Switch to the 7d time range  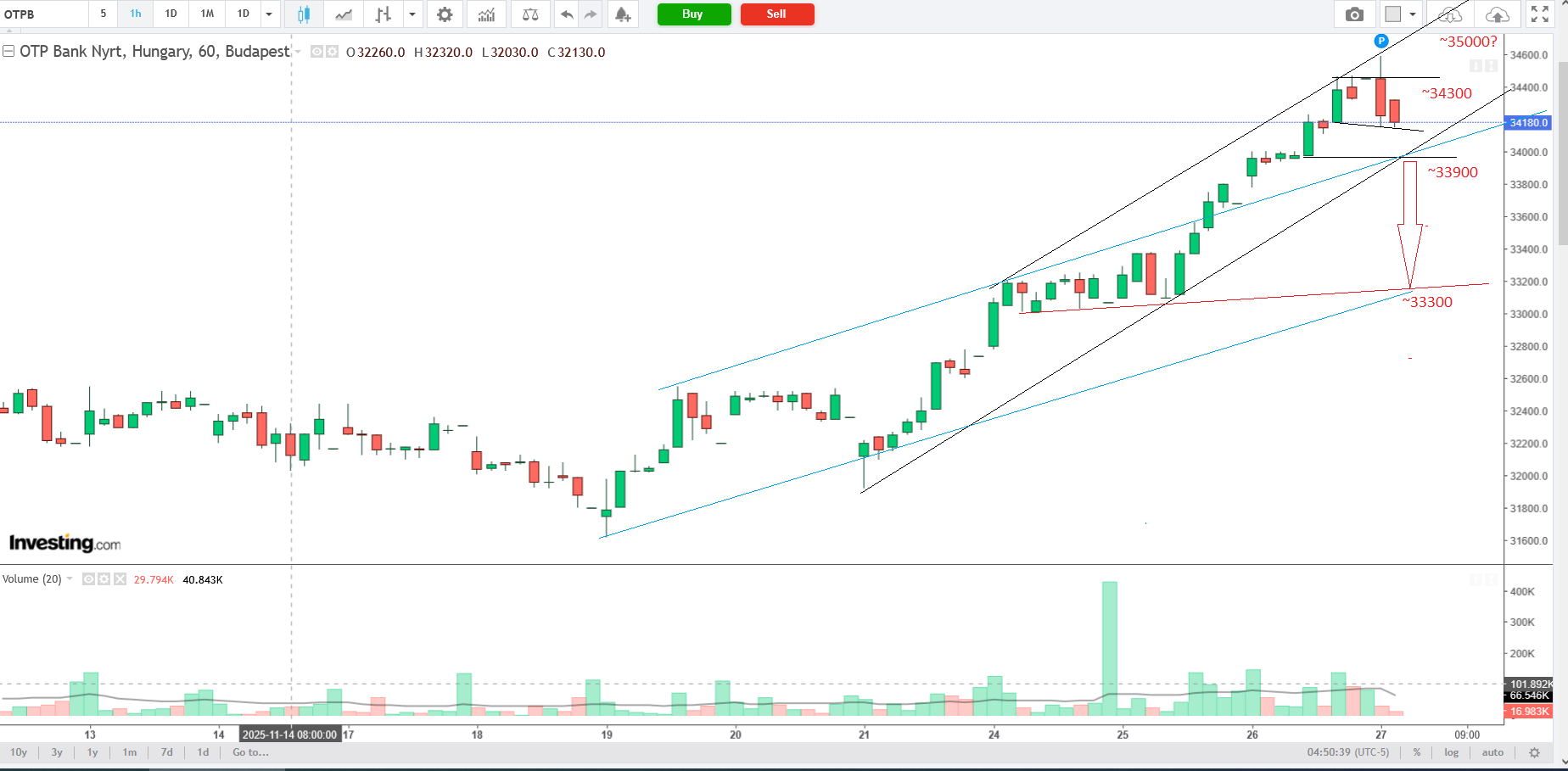pyautogui.click(x=167, y=752)
